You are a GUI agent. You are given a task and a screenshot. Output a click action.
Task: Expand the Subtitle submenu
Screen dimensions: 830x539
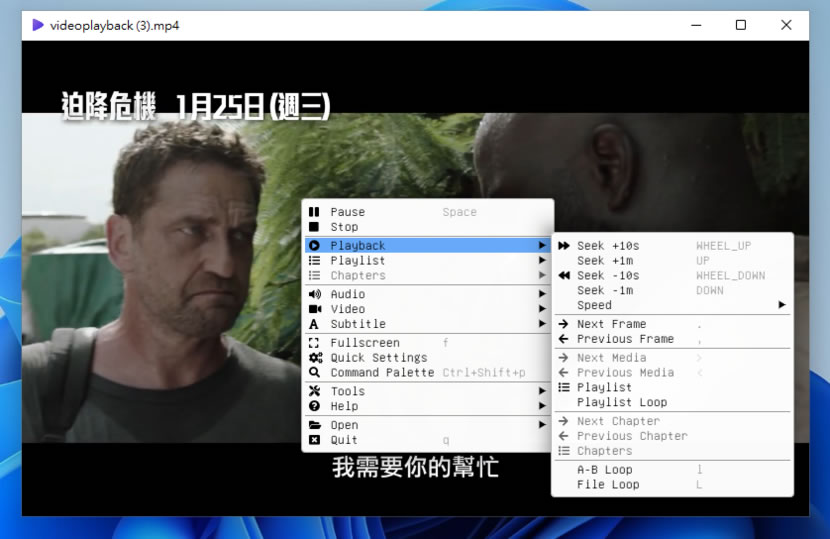358,324
